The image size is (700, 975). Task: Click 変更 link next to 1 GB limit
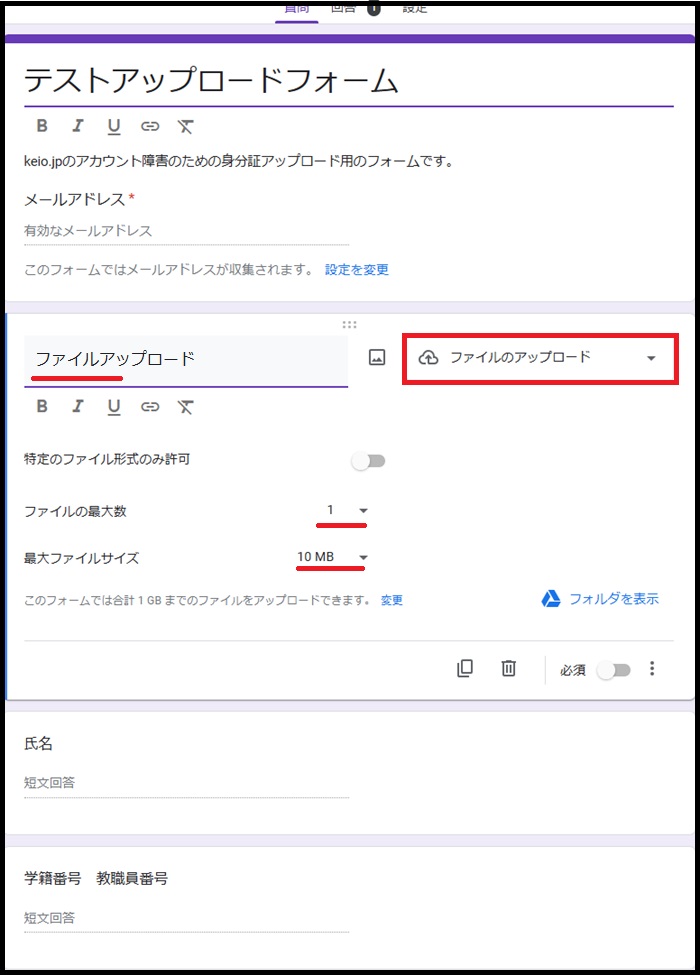pyautogui.click(x=392, y=601)
